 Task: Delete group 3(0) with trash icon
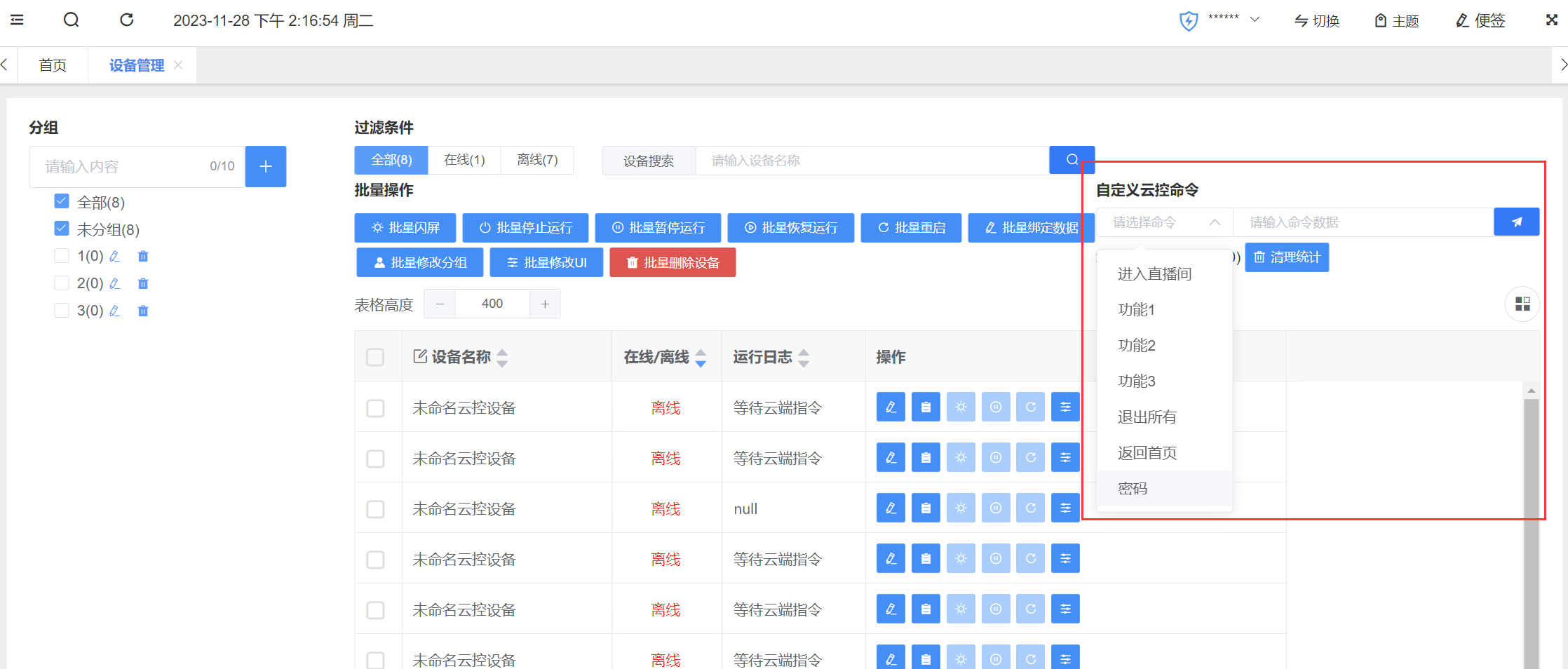coord(143,311)
